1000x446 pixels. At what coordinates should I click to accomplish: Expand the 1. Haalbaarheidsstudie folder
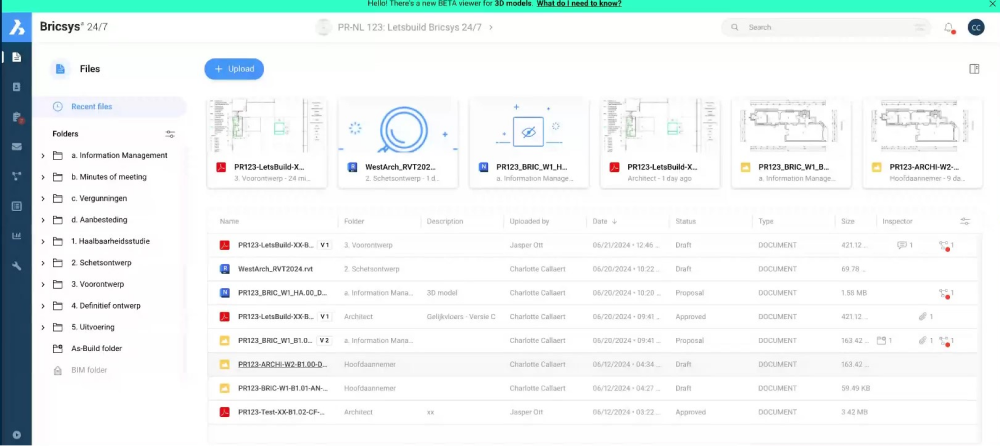point(43,242)
